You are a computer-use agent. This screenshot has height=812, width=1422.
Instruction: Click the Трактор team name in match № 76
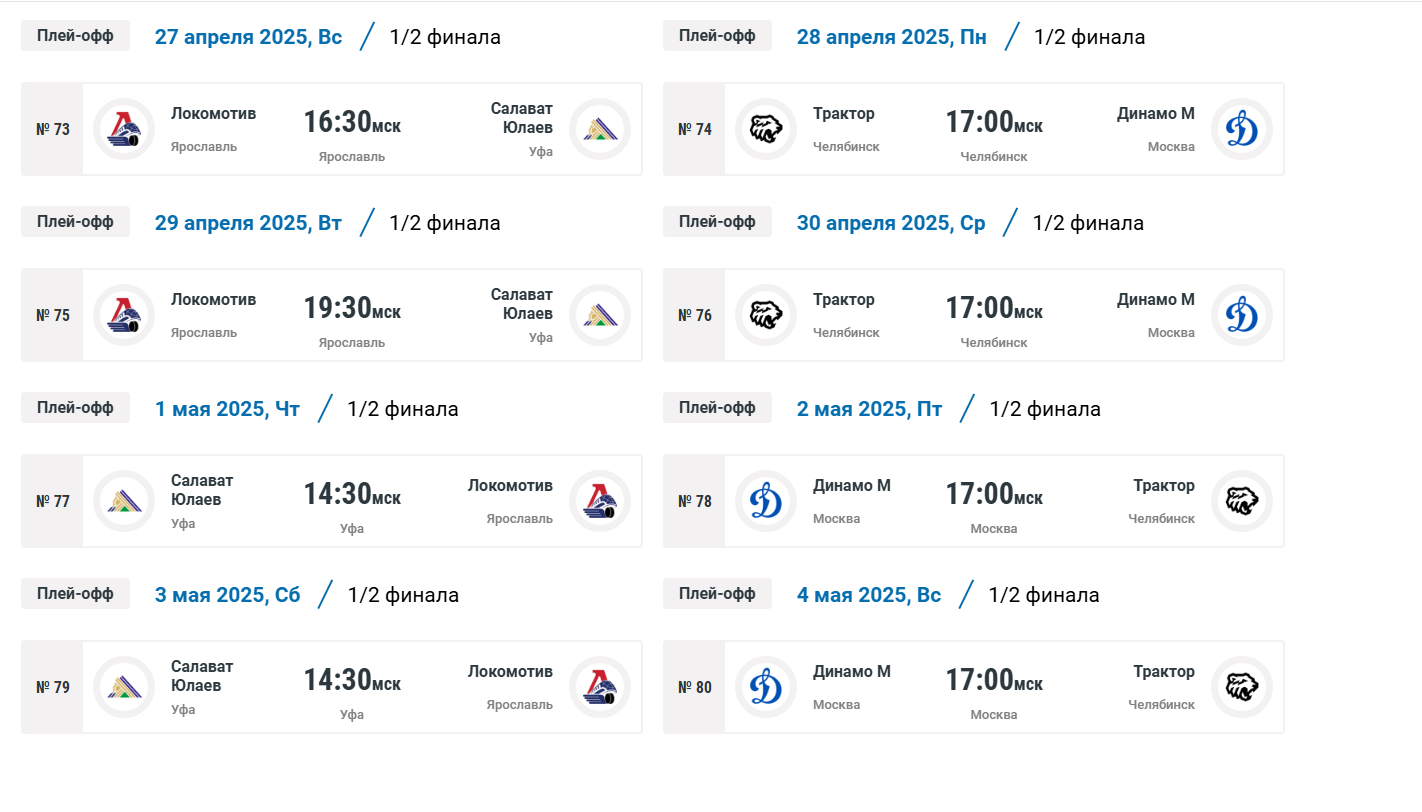pyautogui.click(x=844, y=300)
